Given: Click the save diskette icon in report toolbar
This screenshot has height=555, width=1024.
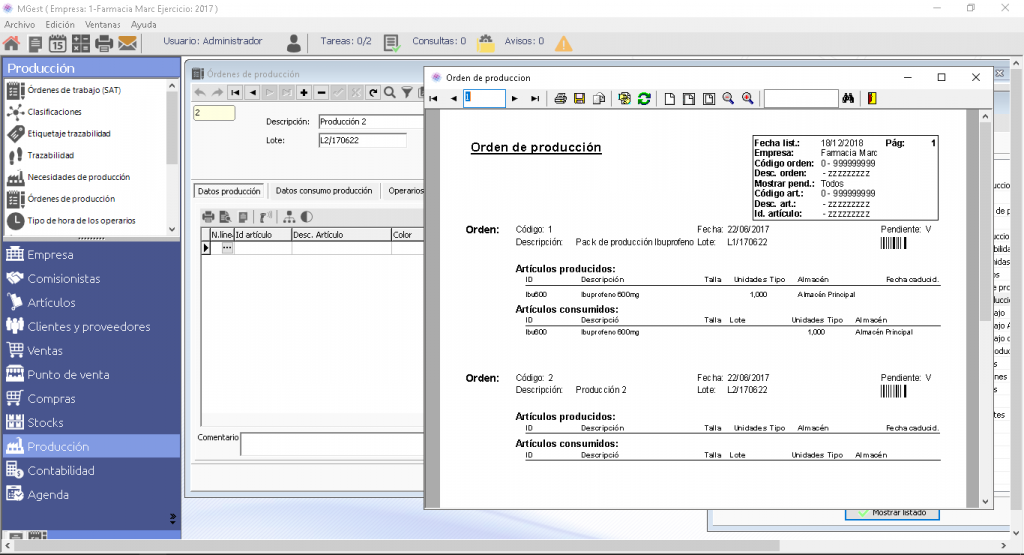Looking at the screenshot, I should tap(579, 99).
